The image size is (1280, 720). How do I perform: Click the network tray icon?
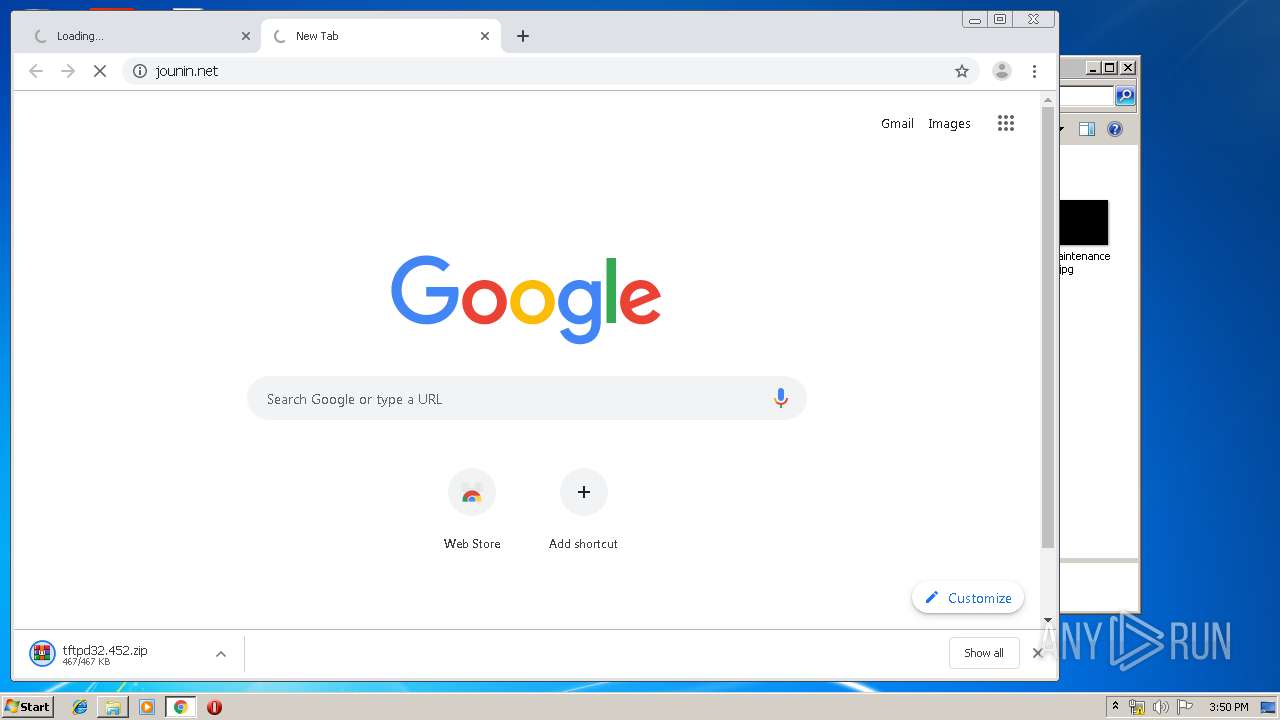1137,707
